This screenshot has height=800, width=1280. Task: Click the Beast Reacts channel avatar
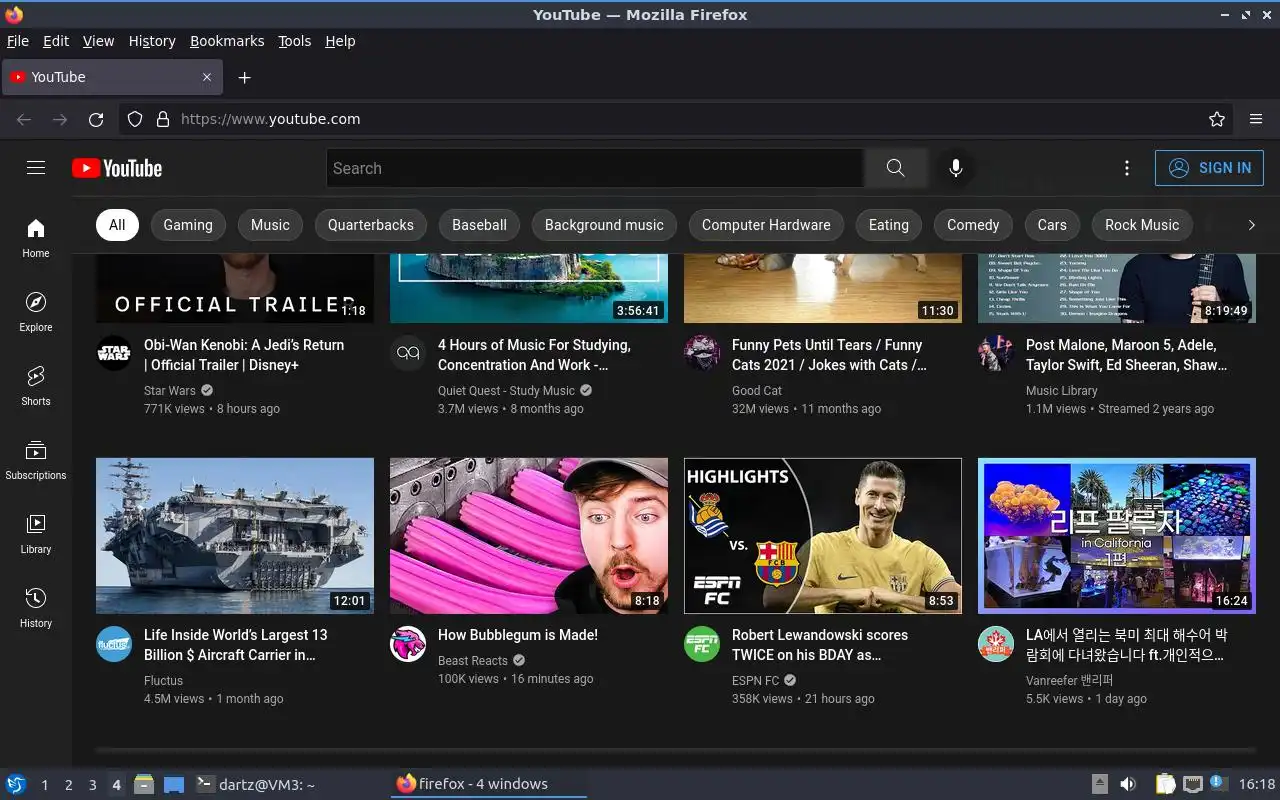(x=407, y=643)
